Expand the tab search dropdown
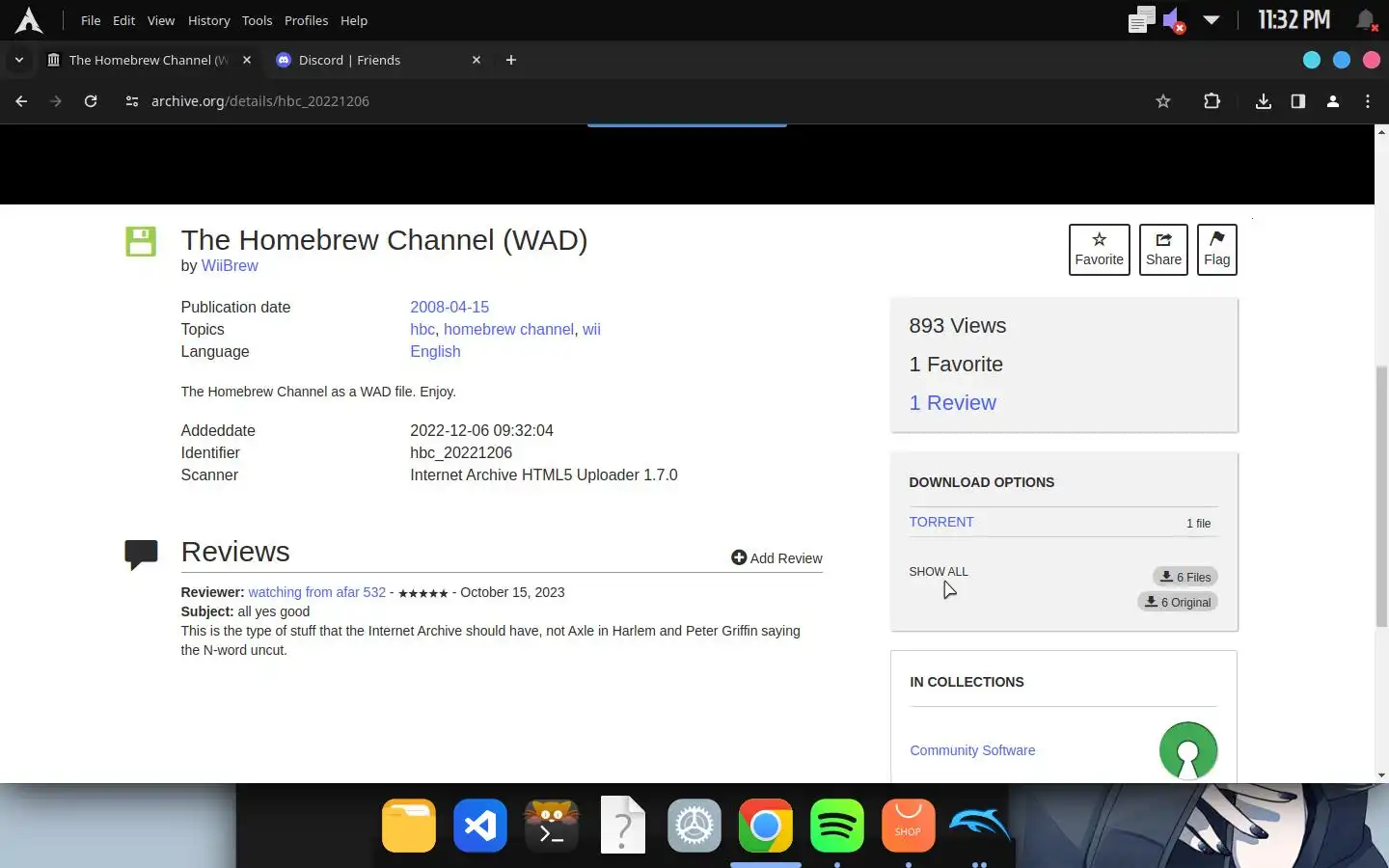The width and height of the screenshot is (1389, 868). point(18,60)
